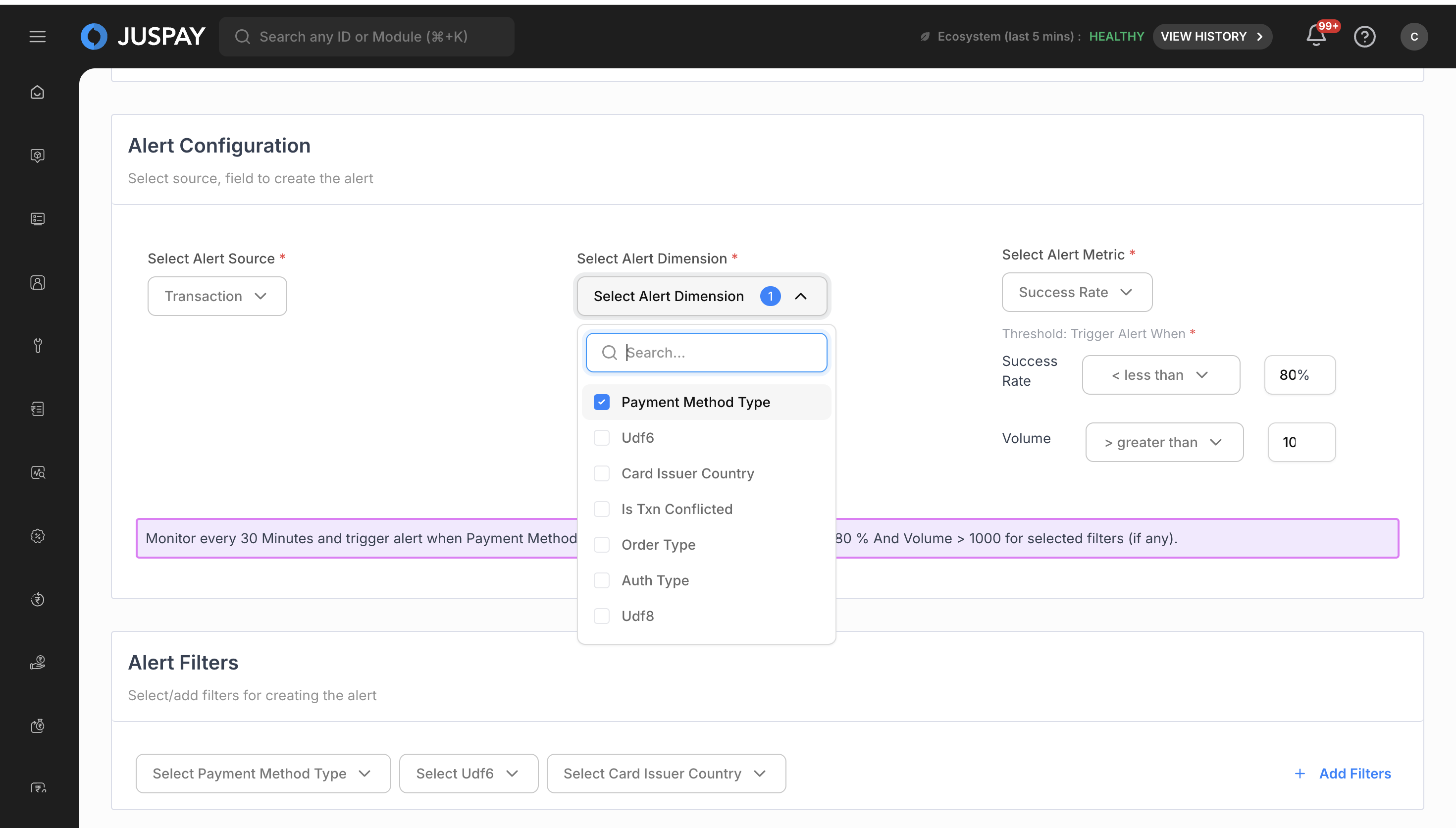Open the Transaction alert source dropdown
The width and height of the screenshot is (1456, 828).
(x=216, y=296)
